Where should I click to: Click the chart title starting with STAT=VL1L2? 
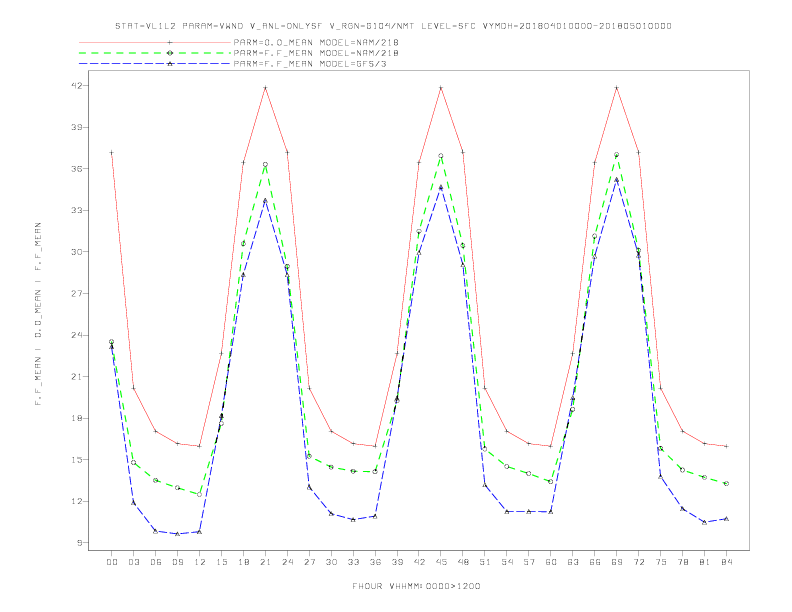pyautogui.click(x=393, y=26)
